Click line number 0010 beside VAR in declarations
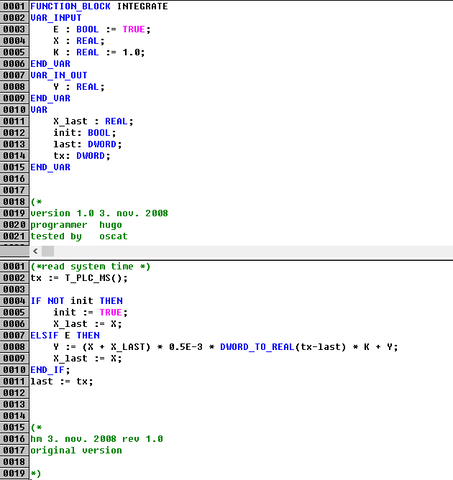This screenshot has height=480, width=453. tap(14, 110)
